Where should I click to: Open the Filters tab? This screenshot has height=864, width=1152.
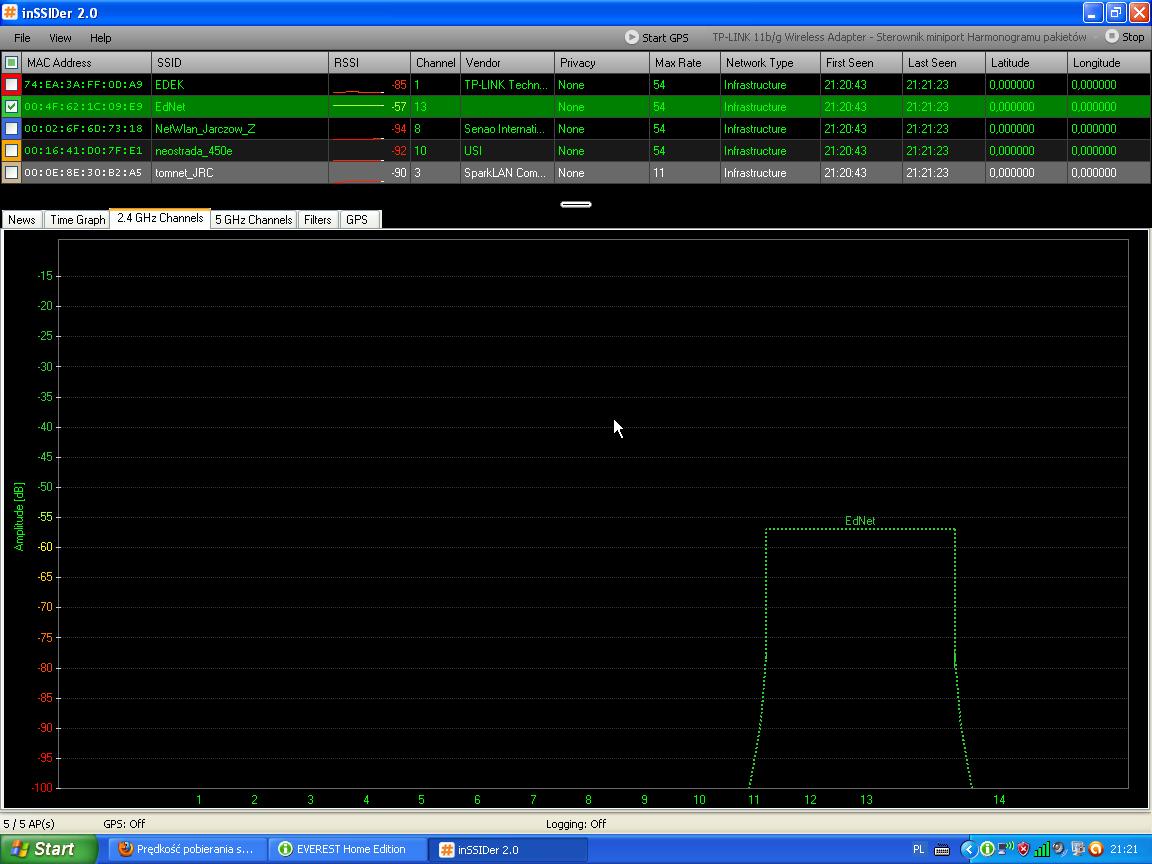[318, 220]
